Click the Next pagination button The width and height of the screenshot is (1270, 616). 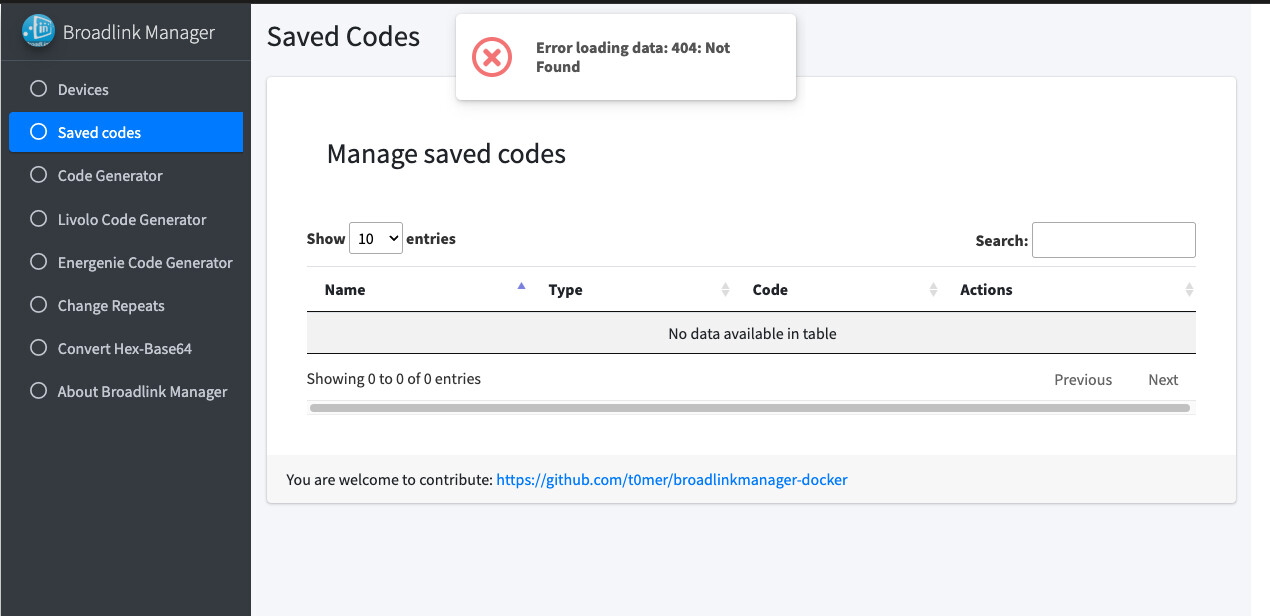click(x=1162, y=379)
